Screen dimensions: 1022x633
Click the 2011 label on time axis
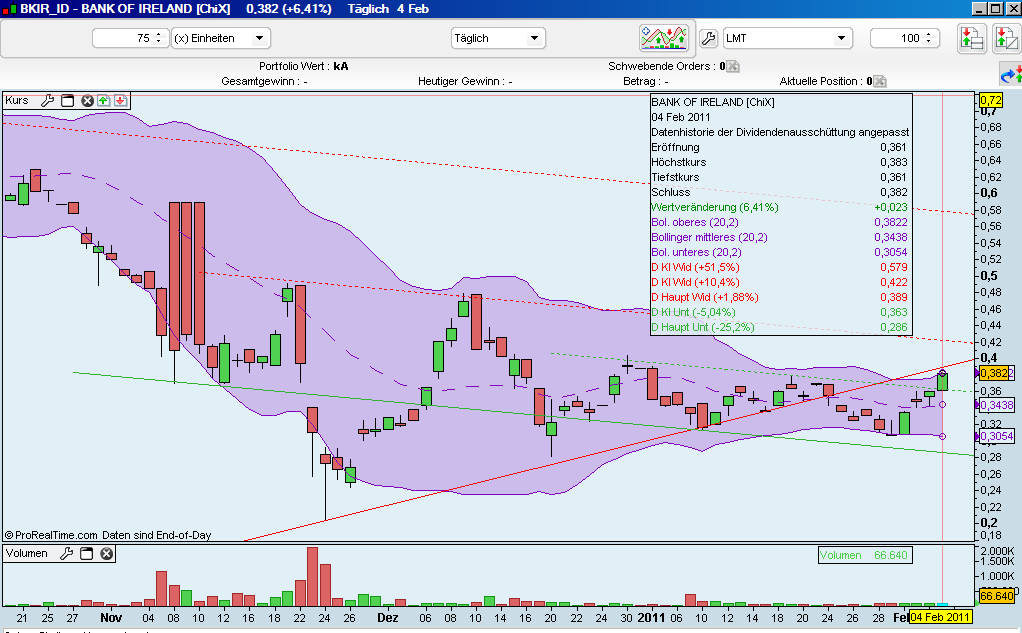650,617
